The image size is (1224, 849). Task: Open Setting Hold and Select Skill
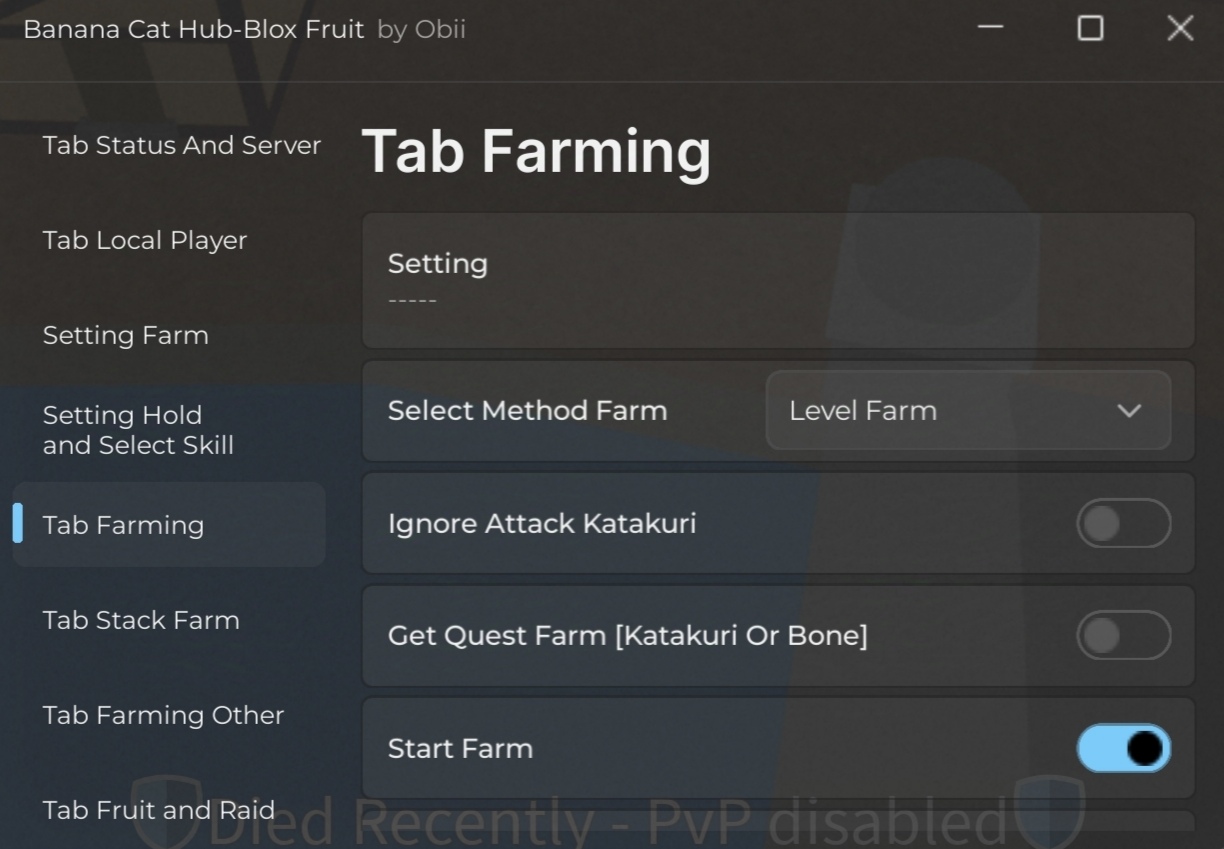pos(138,430)
